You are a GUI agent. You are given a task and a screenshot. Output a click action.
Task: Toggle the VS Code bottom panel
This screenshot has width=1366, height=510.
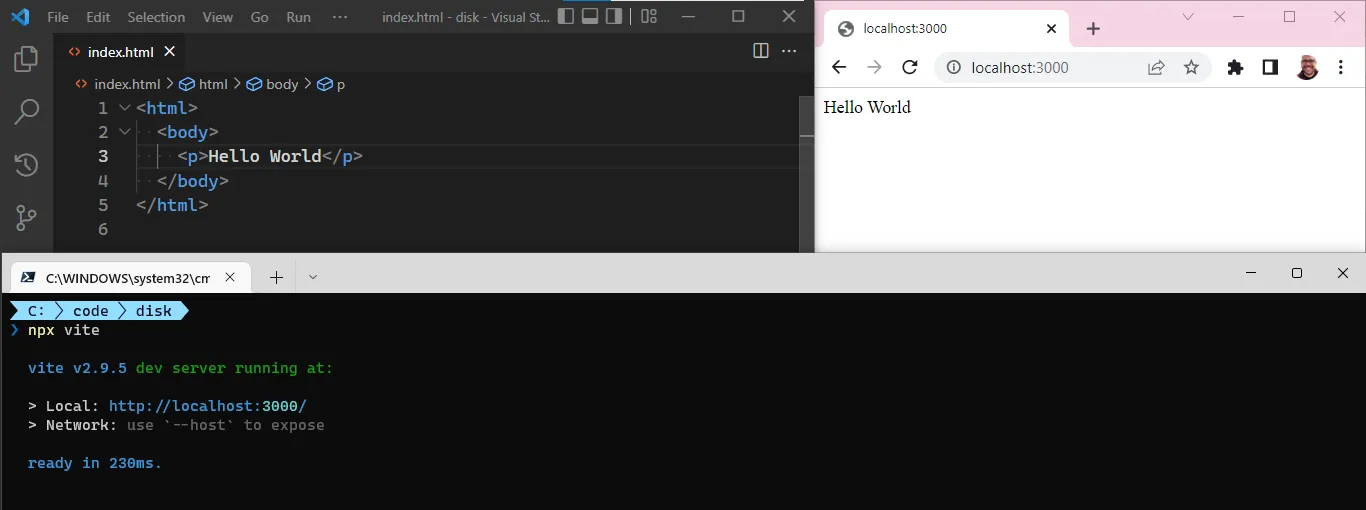pyautogui.click(x=590, y=17)
